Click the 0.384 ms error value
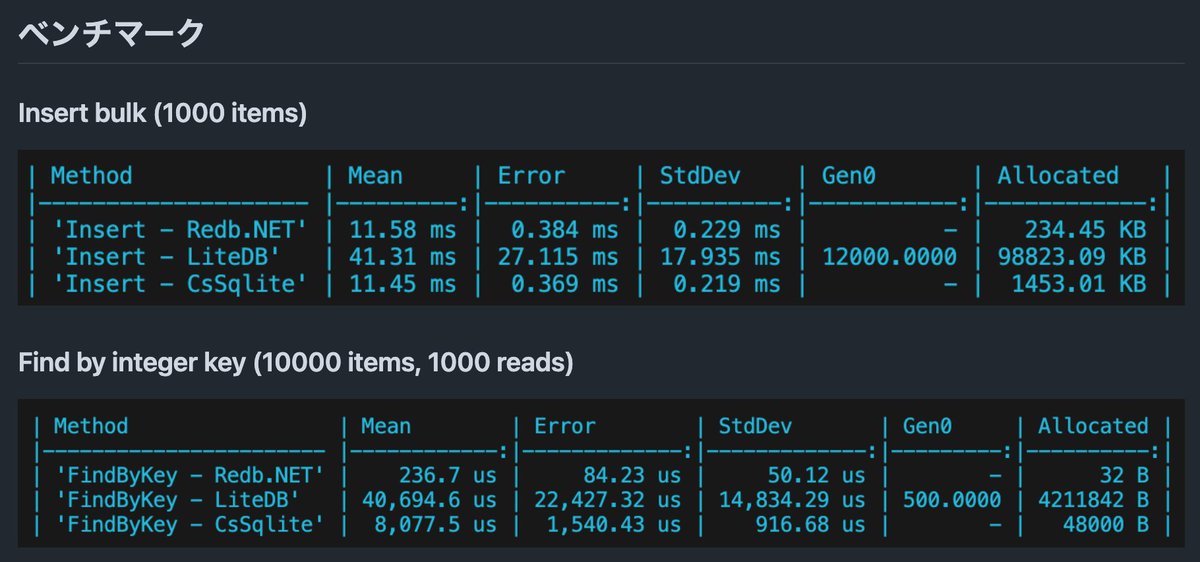The width and height of the screenshot is (1200, 562). pyautogui.click(x=566, y=230)
